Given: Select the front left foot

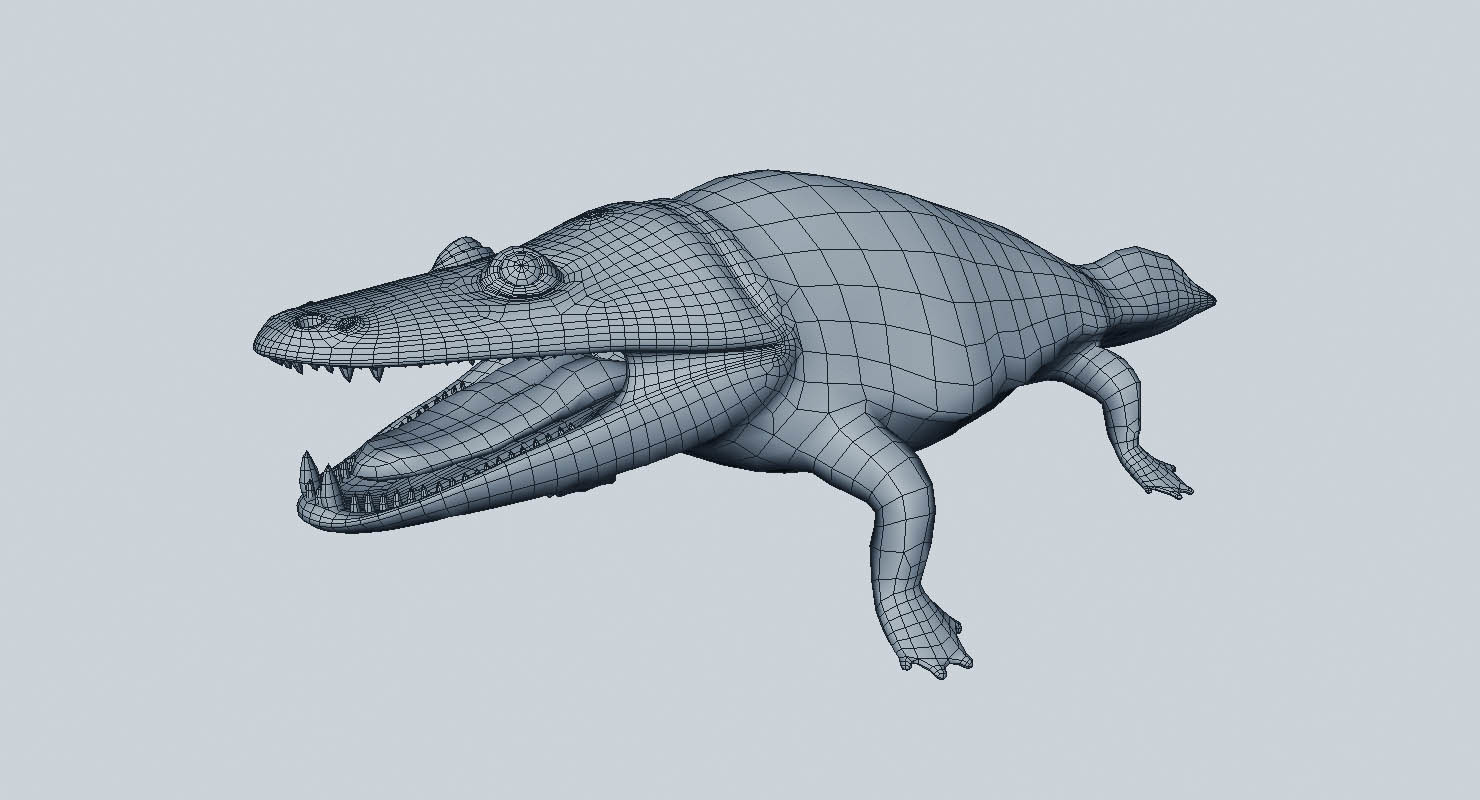Looking at the screenshot, I should 930,650.
